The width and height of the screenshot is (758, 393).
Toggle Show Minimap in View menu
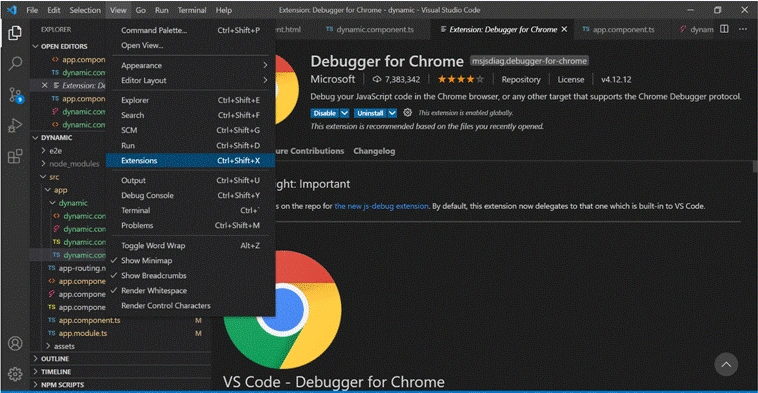click(190, 261)
